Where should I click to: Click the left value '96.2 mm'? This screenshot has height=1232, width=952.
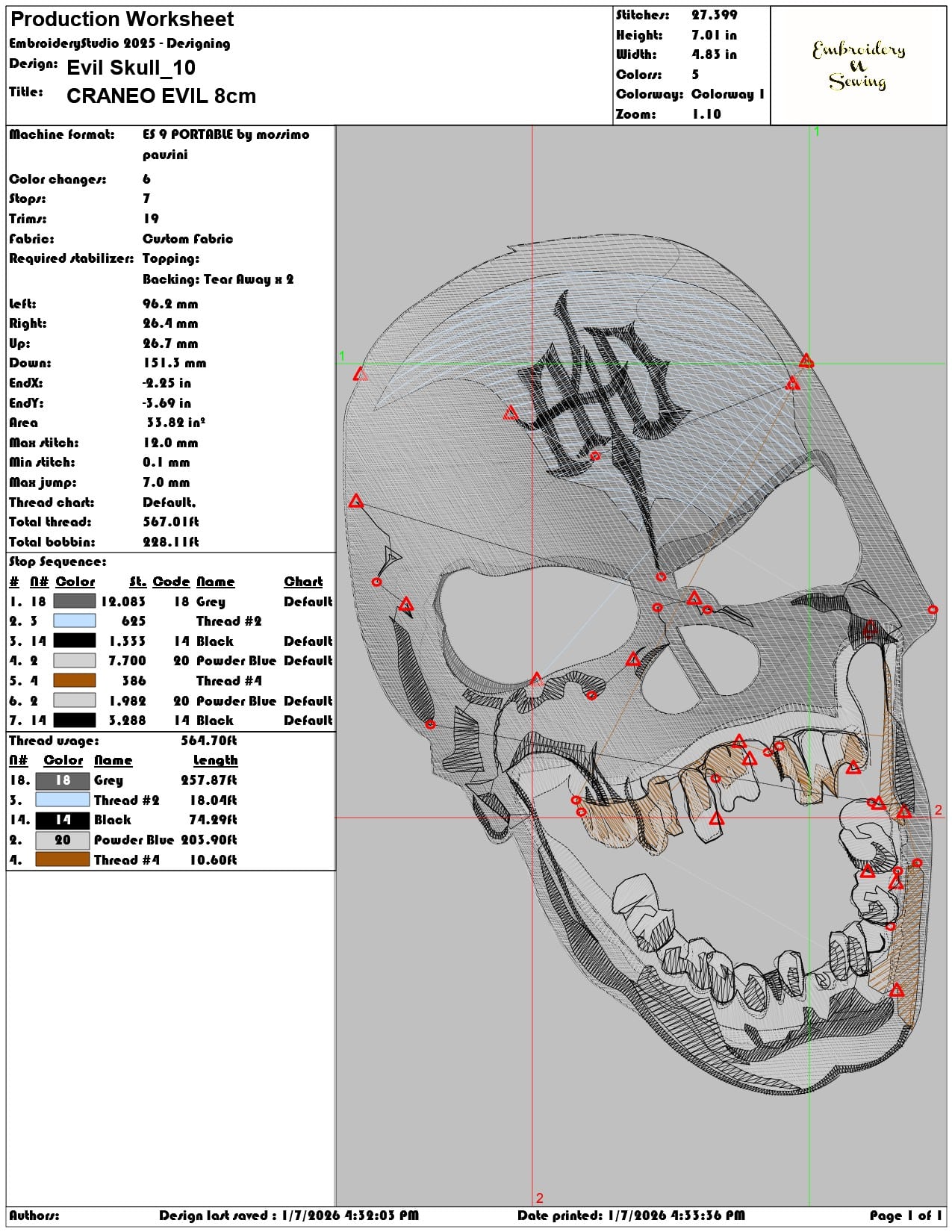(x=170, y=304)
